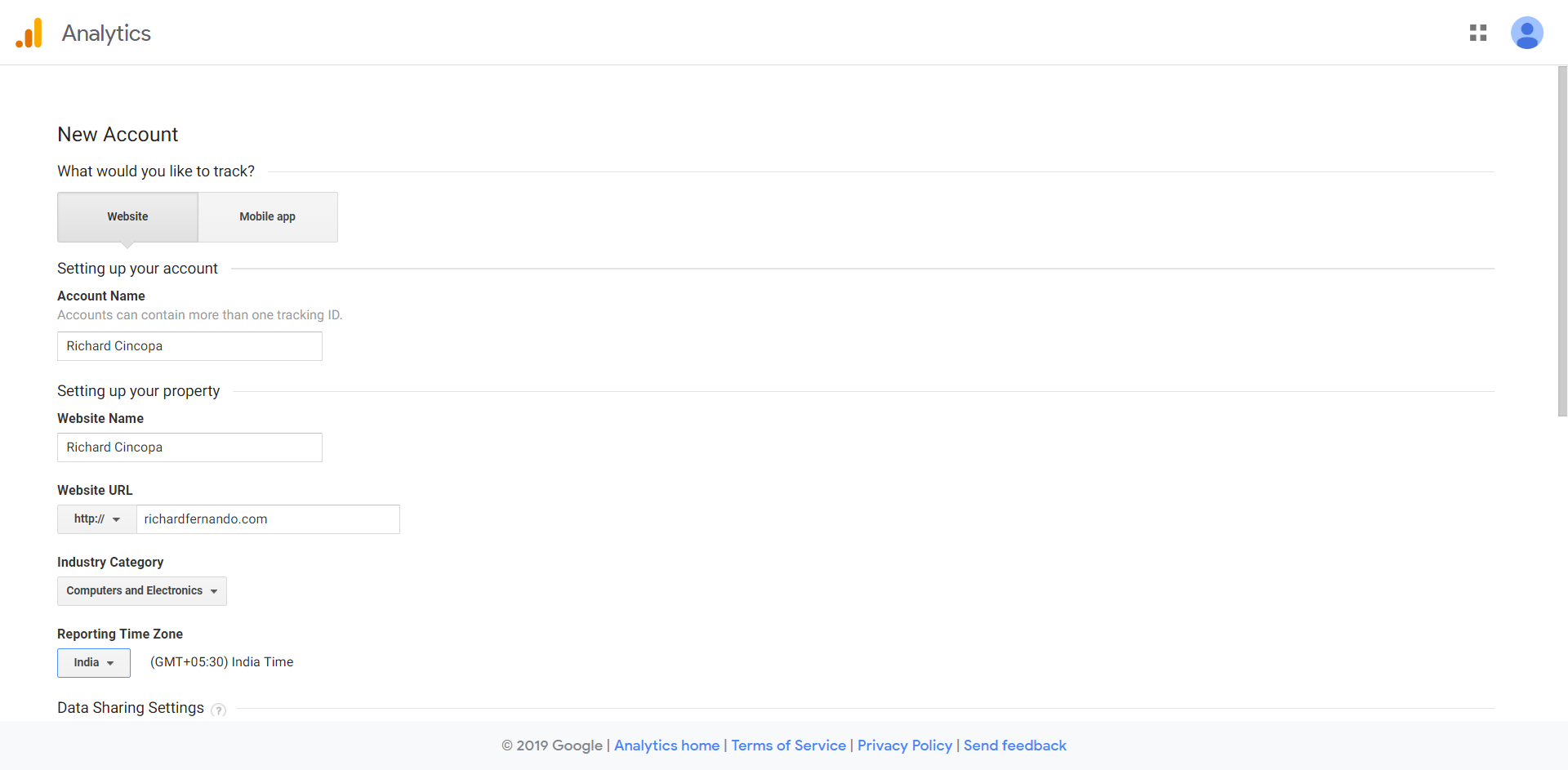The image size is (1568, 770).
Task: Click the (GMT+05:30) India Time selector
Action: [x=221, y=662]
